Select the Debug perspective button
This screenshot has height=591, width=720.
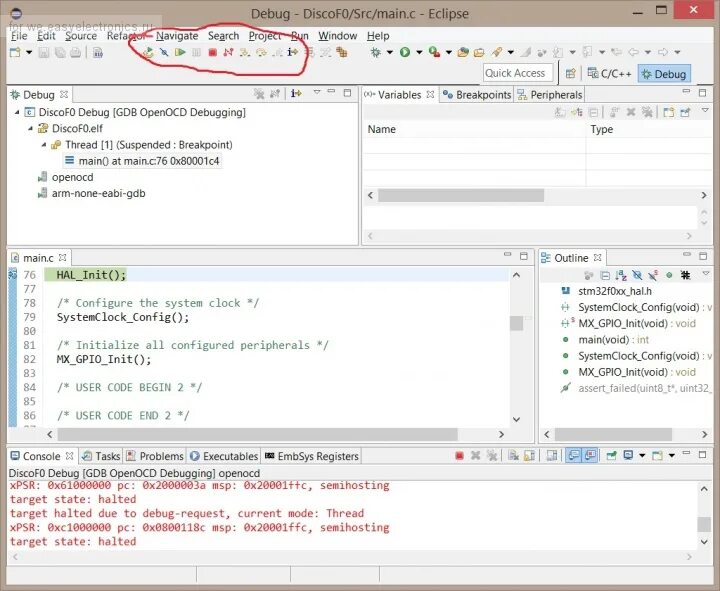664,74
